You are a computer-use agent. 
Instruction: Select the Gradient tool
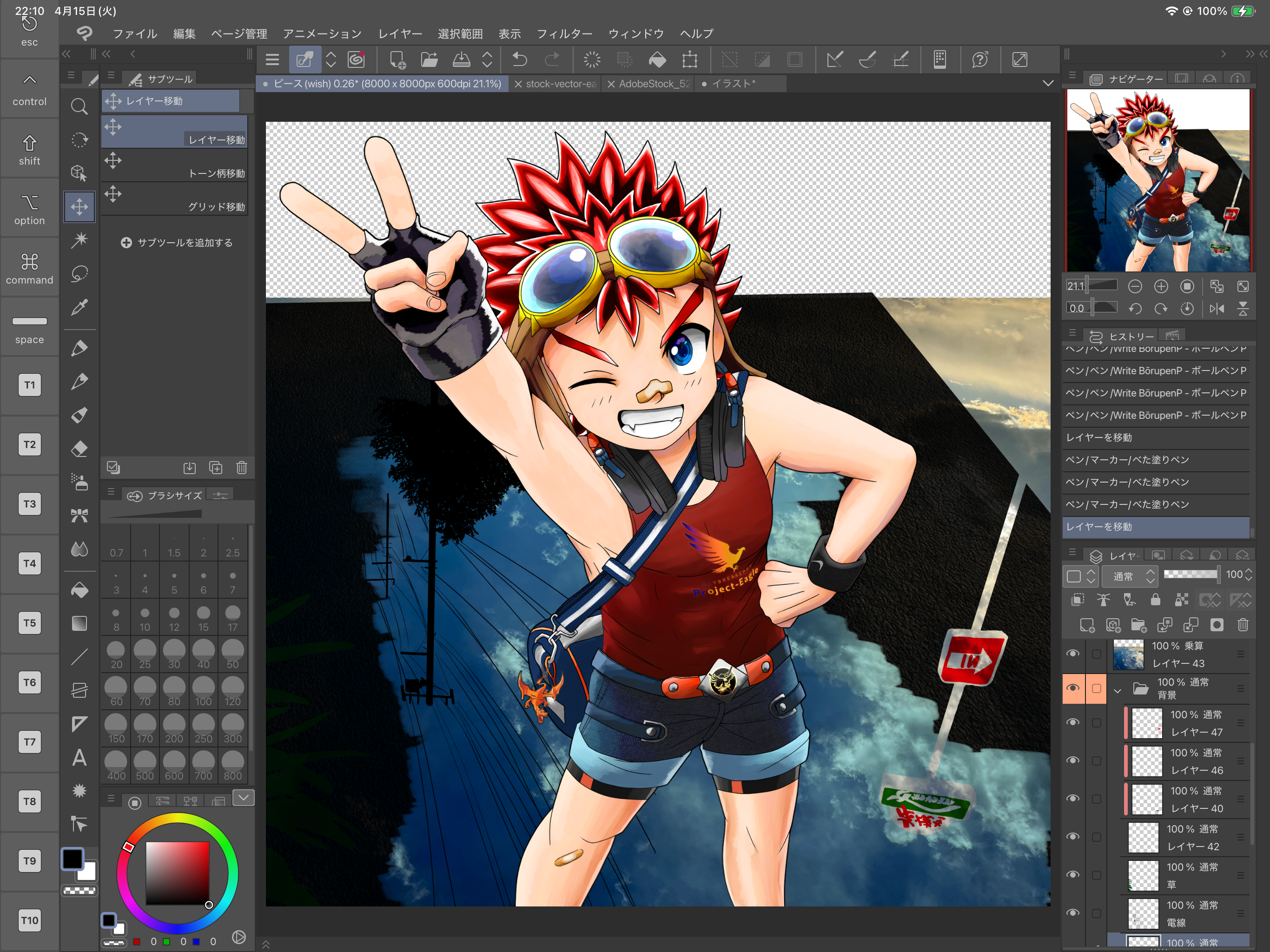[x=79, y=623]
